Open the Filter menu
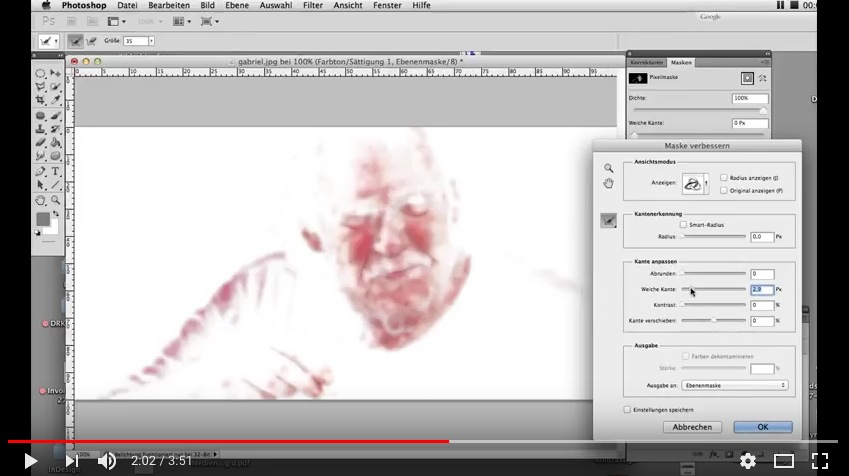849x476 pixels. (x=313, y=5)
